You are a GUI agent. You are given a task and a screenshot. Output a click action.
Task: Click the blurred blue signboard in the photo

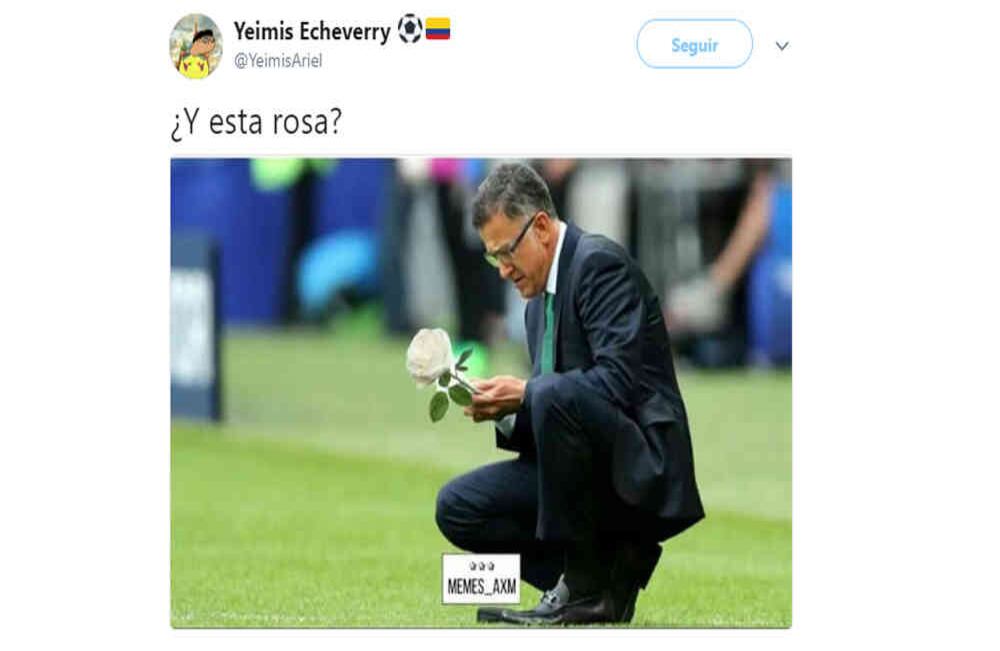pos(195,330)
